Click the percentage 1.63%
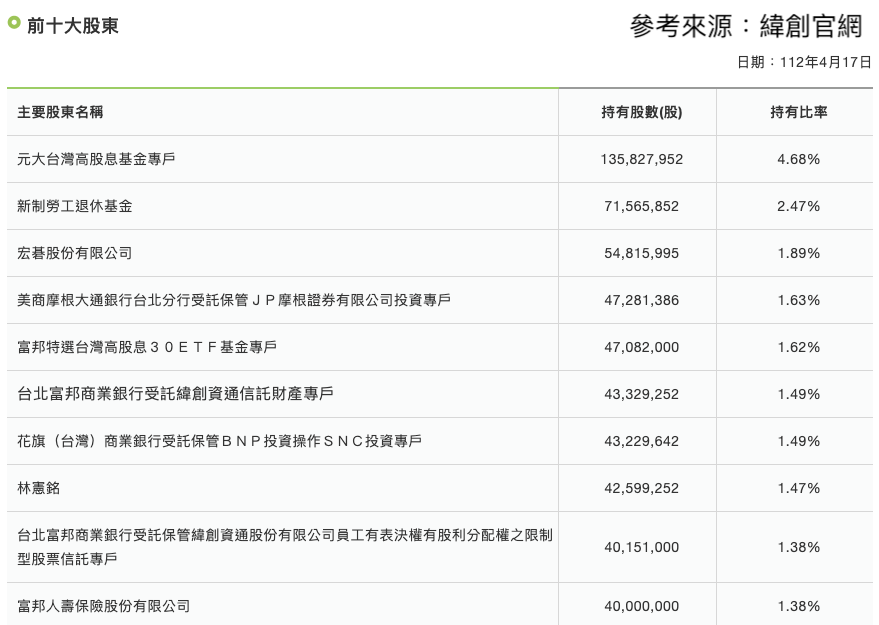Screen dimensions: 879x625 799,300
